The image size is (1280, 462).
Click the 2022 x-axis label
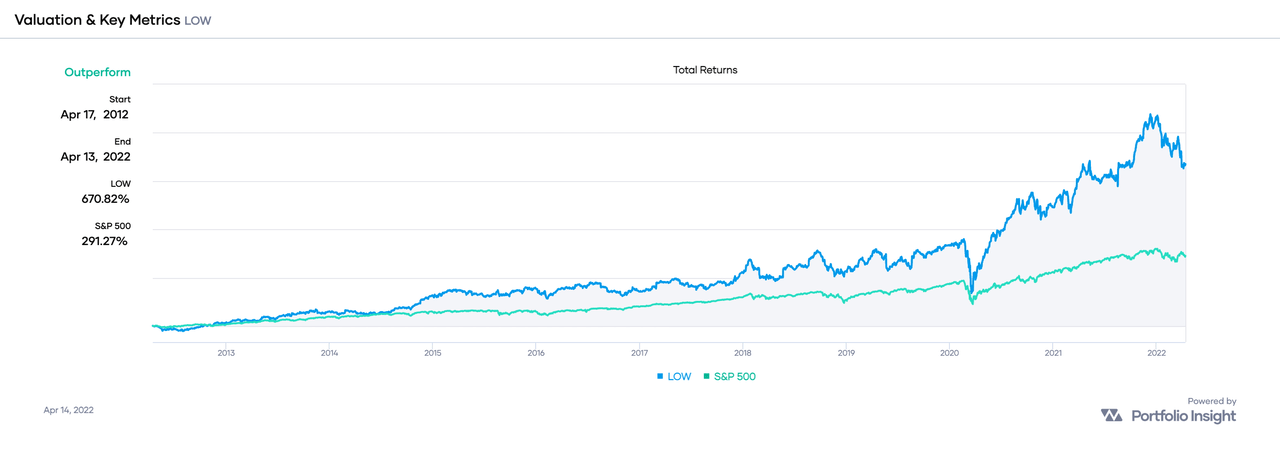[x=1156, y=353]
